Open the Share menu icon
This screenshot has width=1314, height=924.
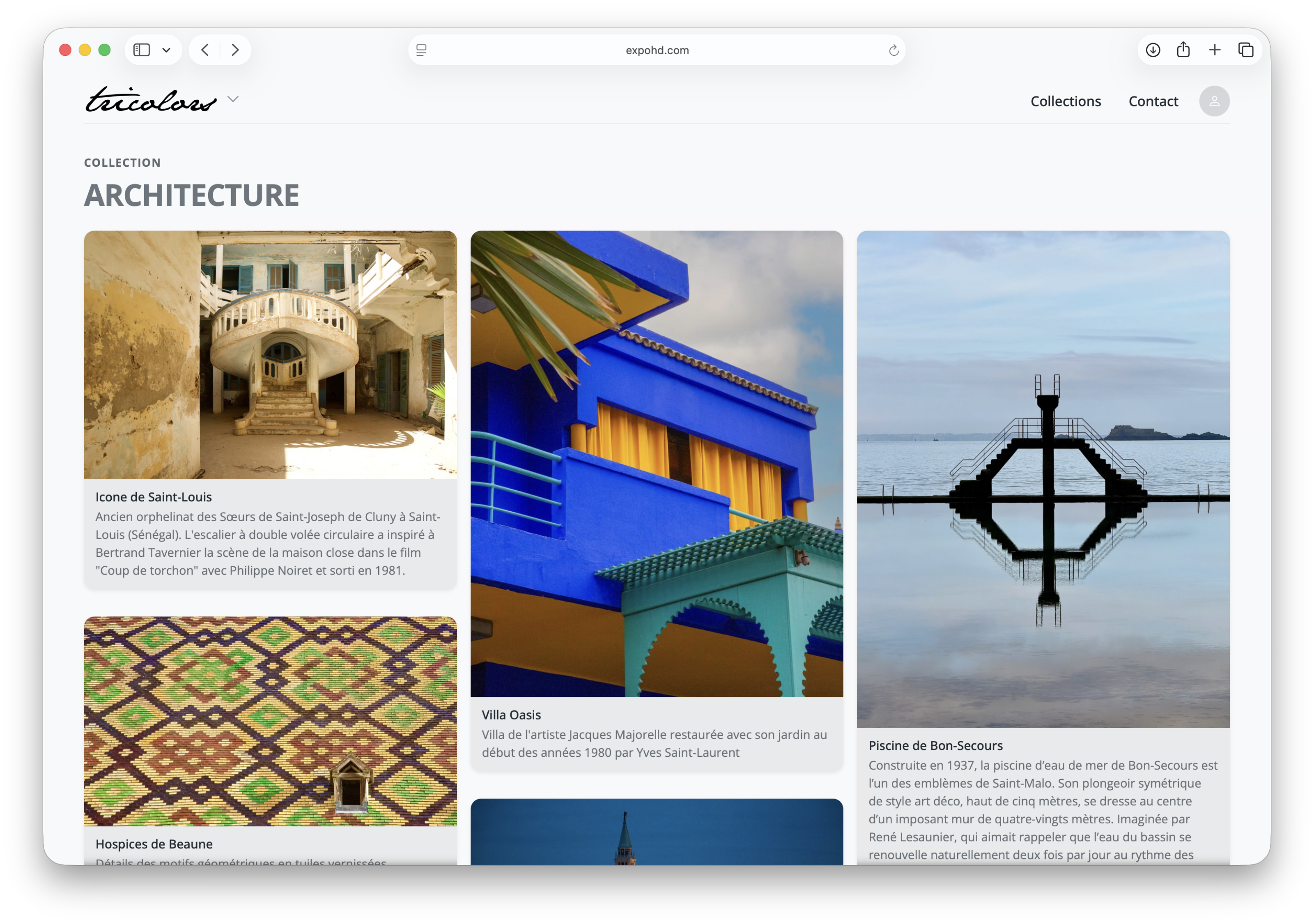(x=1183, y=50)
